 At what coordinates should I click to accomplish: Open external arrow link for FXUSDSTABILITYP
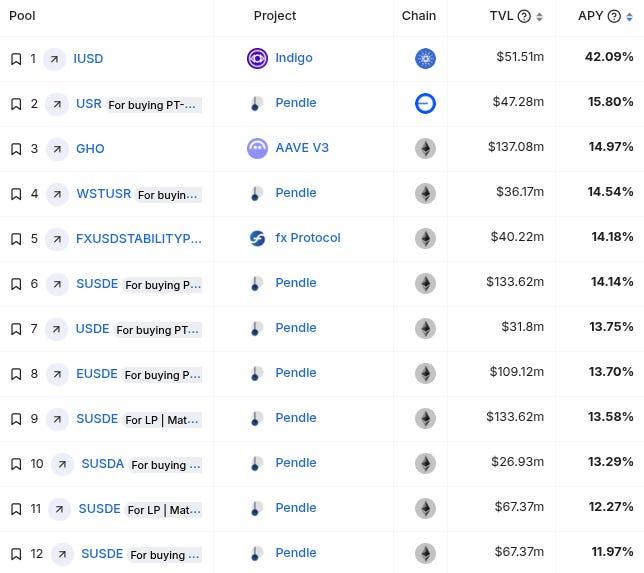coord(57,239)
